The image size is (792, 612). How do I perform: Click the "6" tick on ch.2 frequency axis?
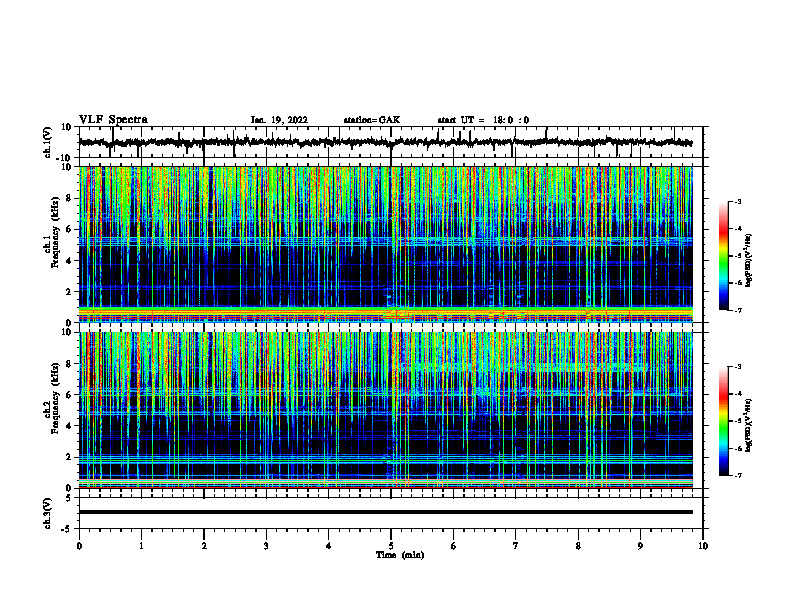70,395
